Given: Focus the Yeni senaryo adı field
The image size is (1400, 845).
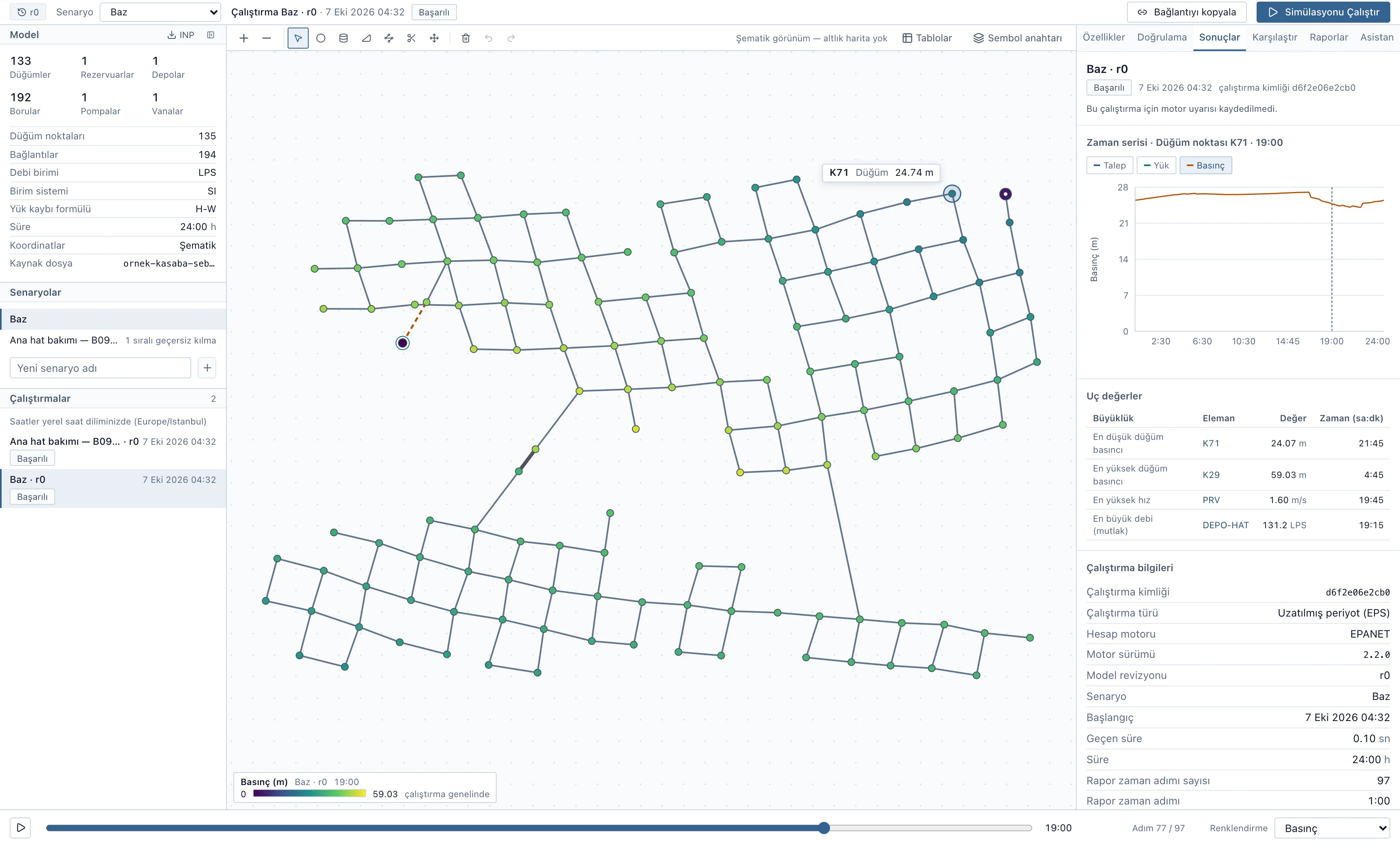Looking at the screenshot, I should click(100, 368).
